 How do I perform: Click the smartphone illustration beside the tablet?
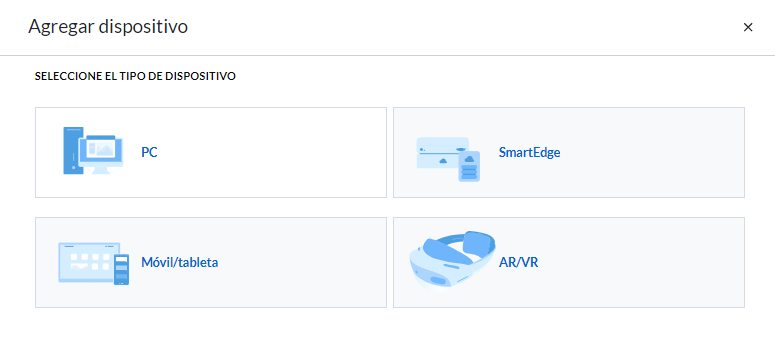(121, 269)
